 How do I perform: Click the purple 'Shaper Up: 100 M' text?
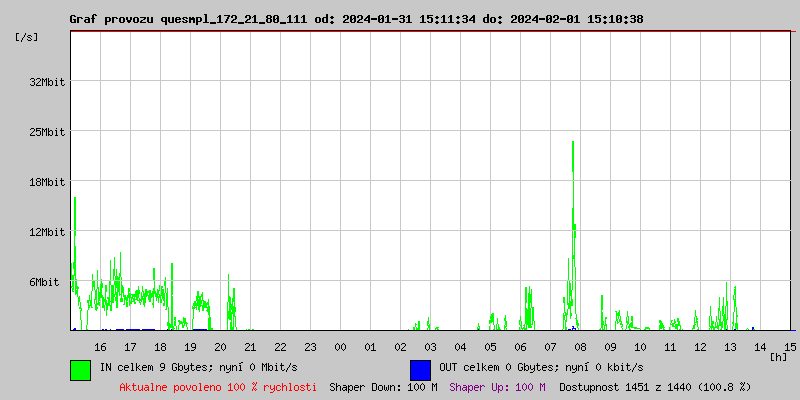[497, 386]
